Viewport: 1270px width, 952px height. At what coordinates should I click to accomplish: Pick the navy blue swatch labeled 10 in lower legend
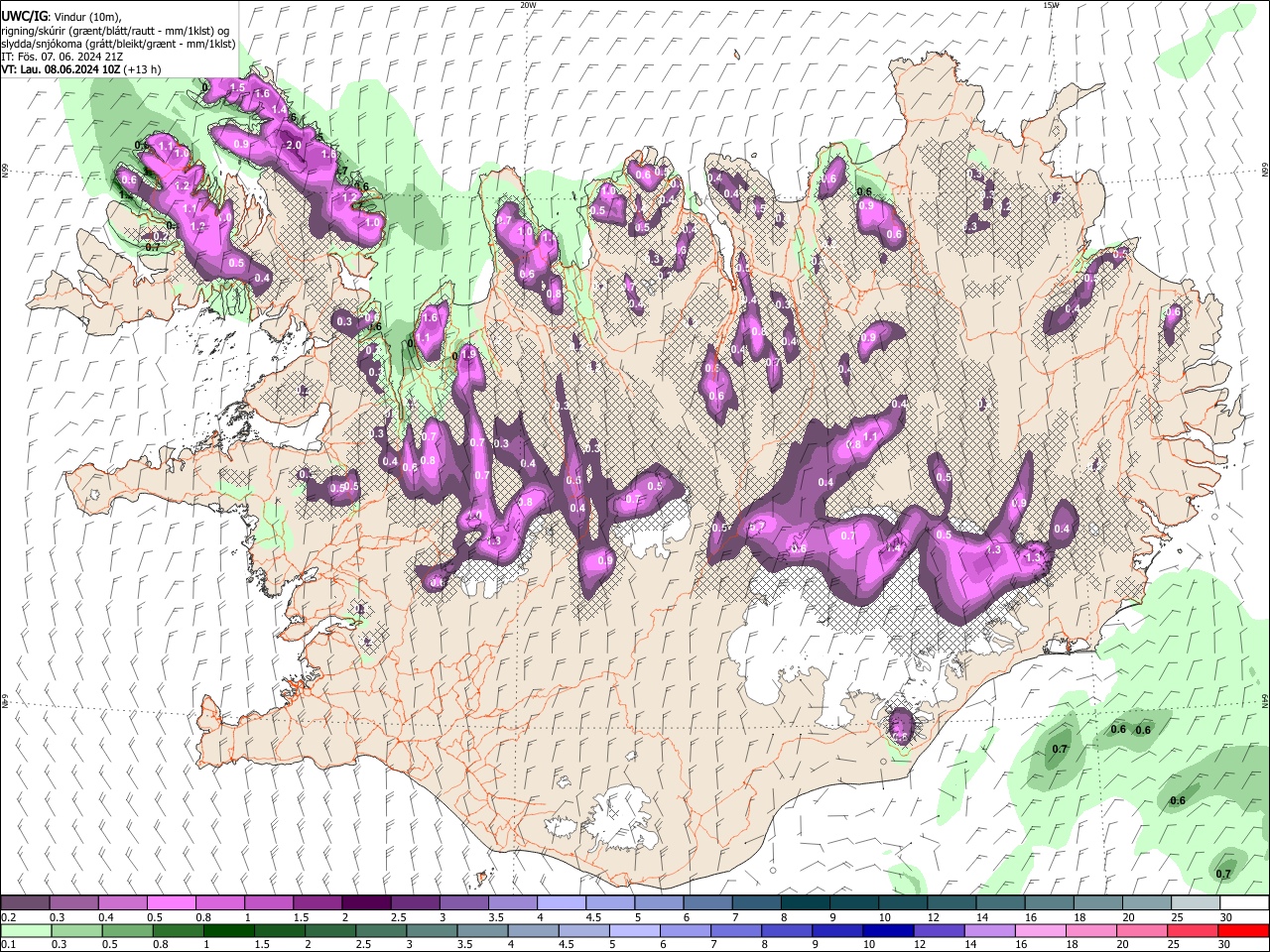pos(886,930)
